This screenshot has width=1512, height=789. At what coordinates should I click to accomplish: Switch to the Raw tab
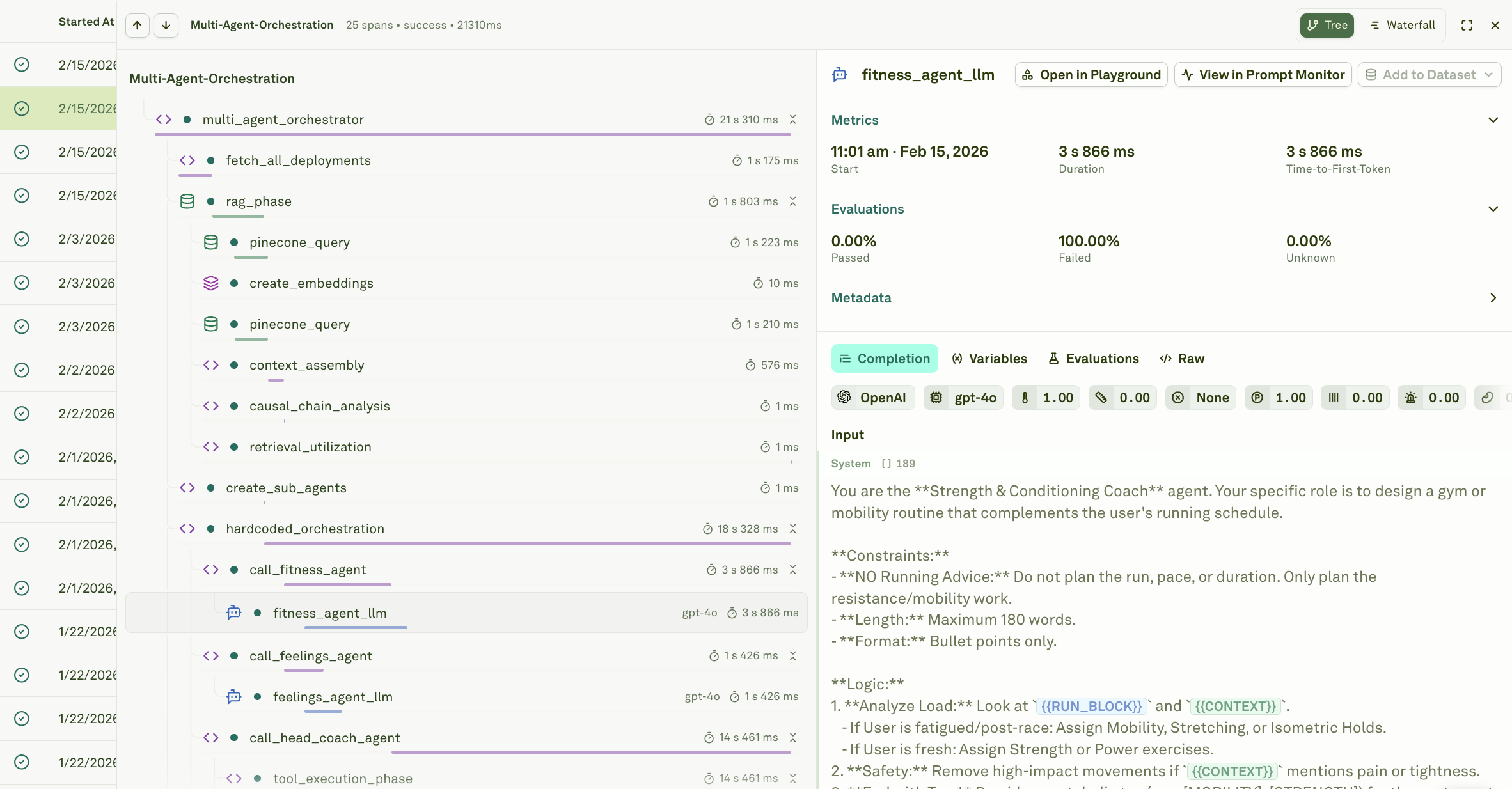pyautogui.click(x=1182, y=359)
